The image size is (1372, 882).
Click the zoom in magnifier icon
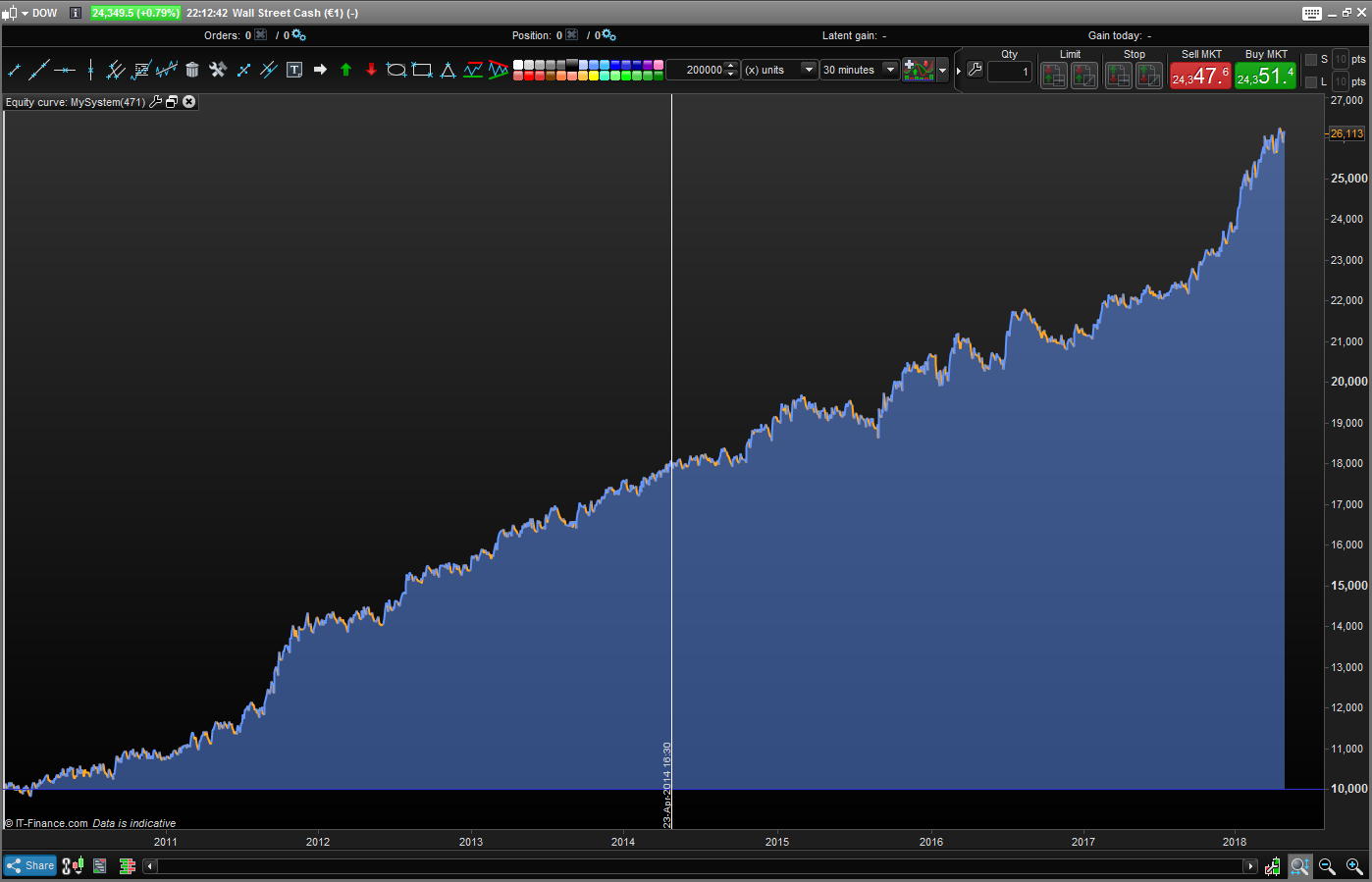coord(1354,866)
